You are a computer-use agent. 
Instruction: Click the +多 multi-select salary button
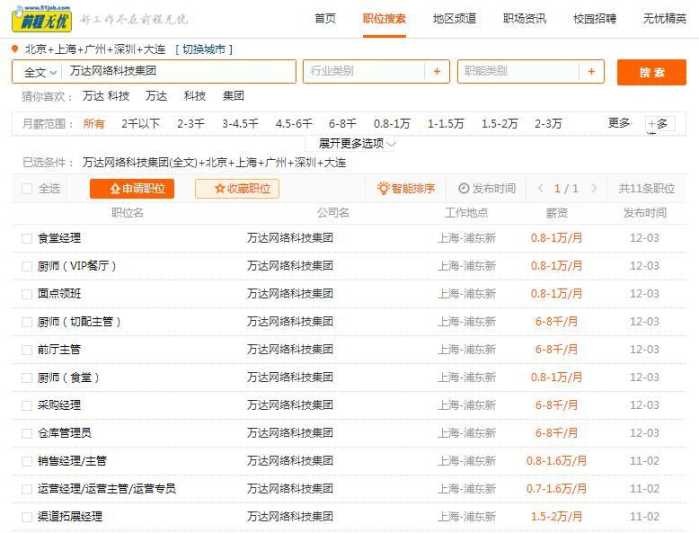pyautogui.click(x=659, y=124)
